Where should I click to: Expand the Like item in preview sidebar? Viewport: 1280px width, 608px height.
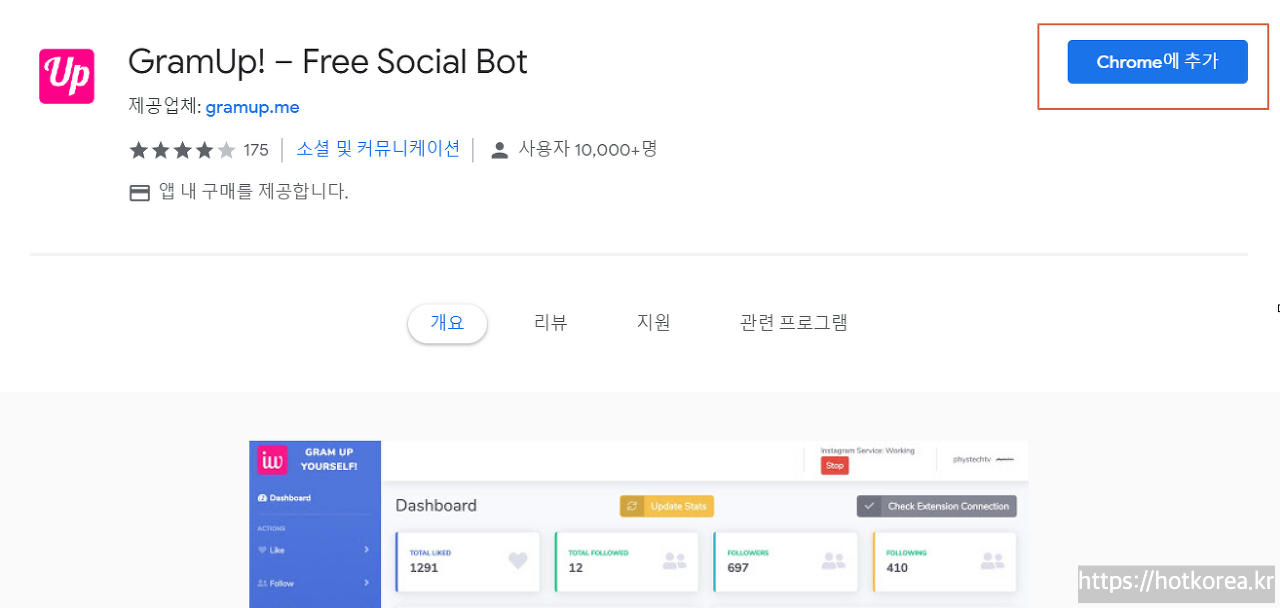[x=314, y=550]
